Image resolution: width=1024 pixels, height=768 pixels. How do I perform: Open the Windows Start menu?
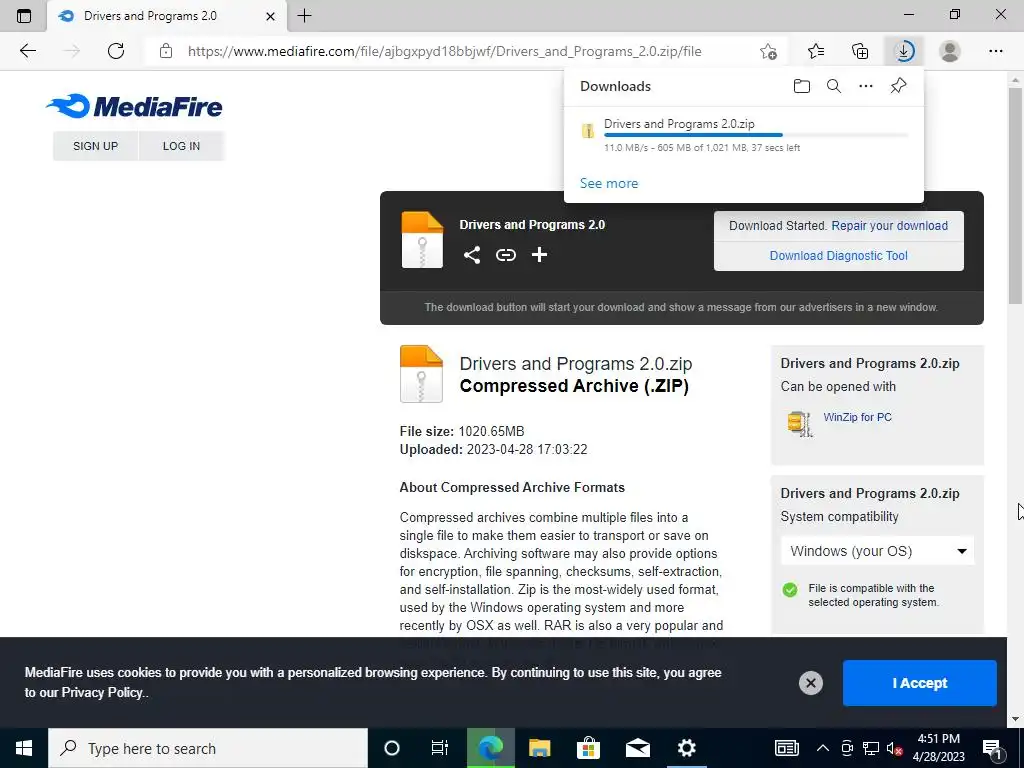[24, 748]
